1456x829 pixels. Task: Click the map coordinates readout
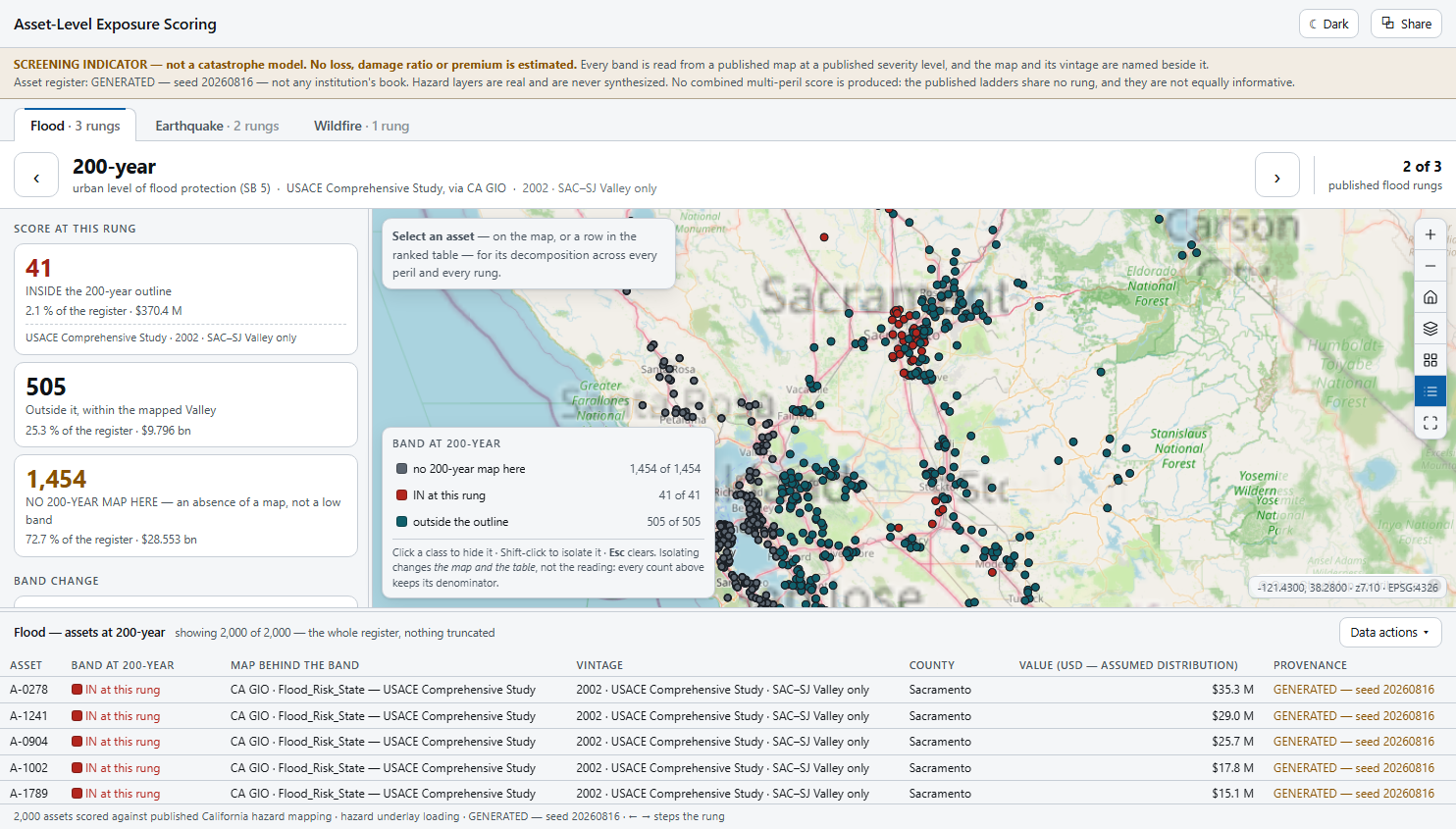(1347, 588)
